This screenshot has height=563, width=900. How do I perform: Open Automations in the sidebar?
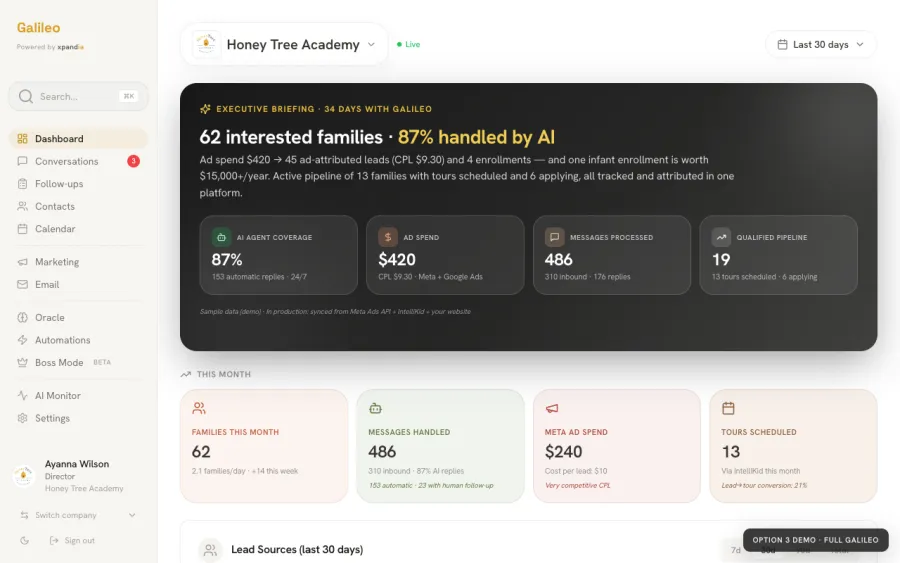pos(78,340)
